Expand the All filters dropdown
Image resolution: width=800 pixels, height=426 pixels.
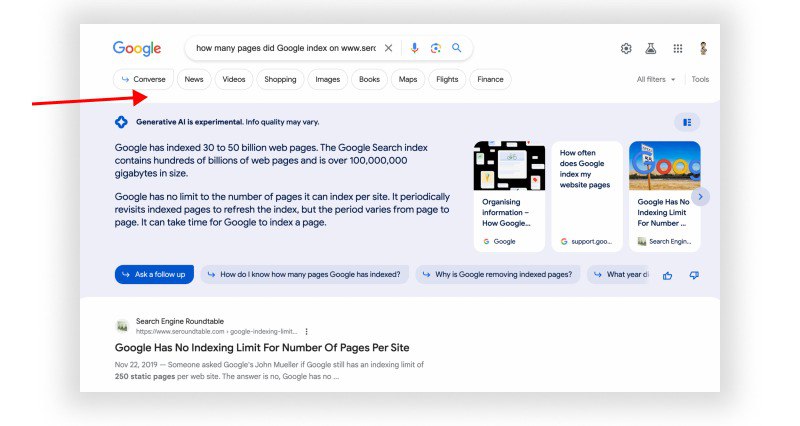click(656, 79)
